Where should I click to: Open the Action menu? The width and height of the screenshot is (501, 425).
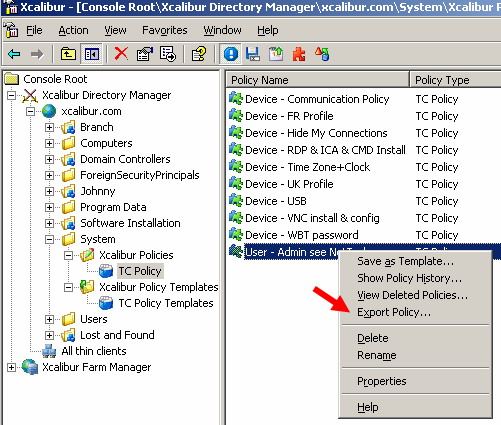tap(73, 30)
